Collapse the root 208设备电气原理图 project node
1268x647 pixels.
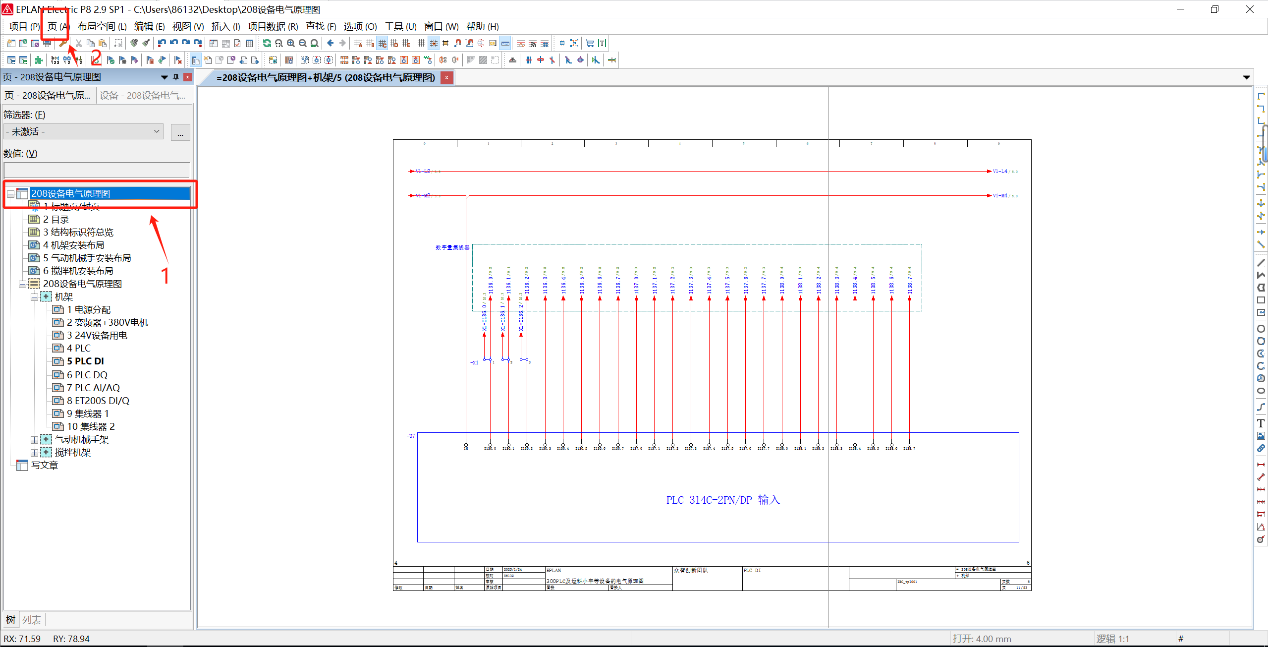click(x=9, y=193)
